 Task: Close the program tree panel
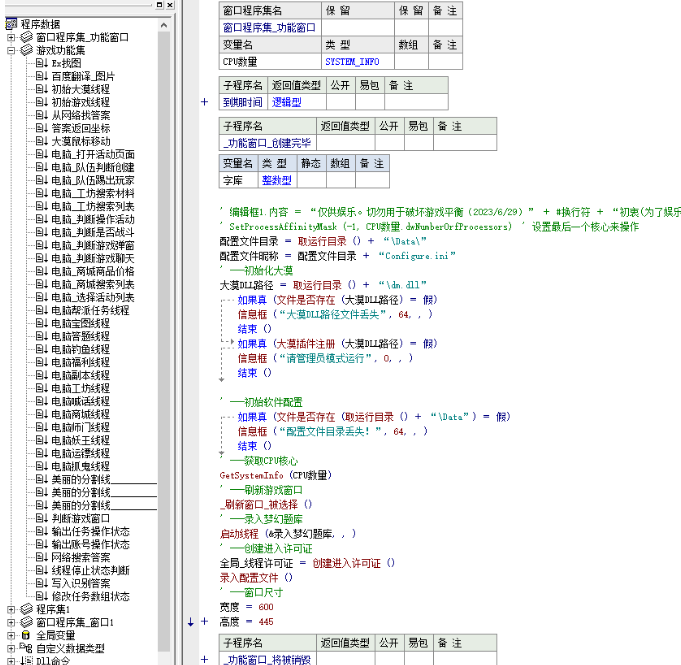pyautogui.click(x=169, y=7)
